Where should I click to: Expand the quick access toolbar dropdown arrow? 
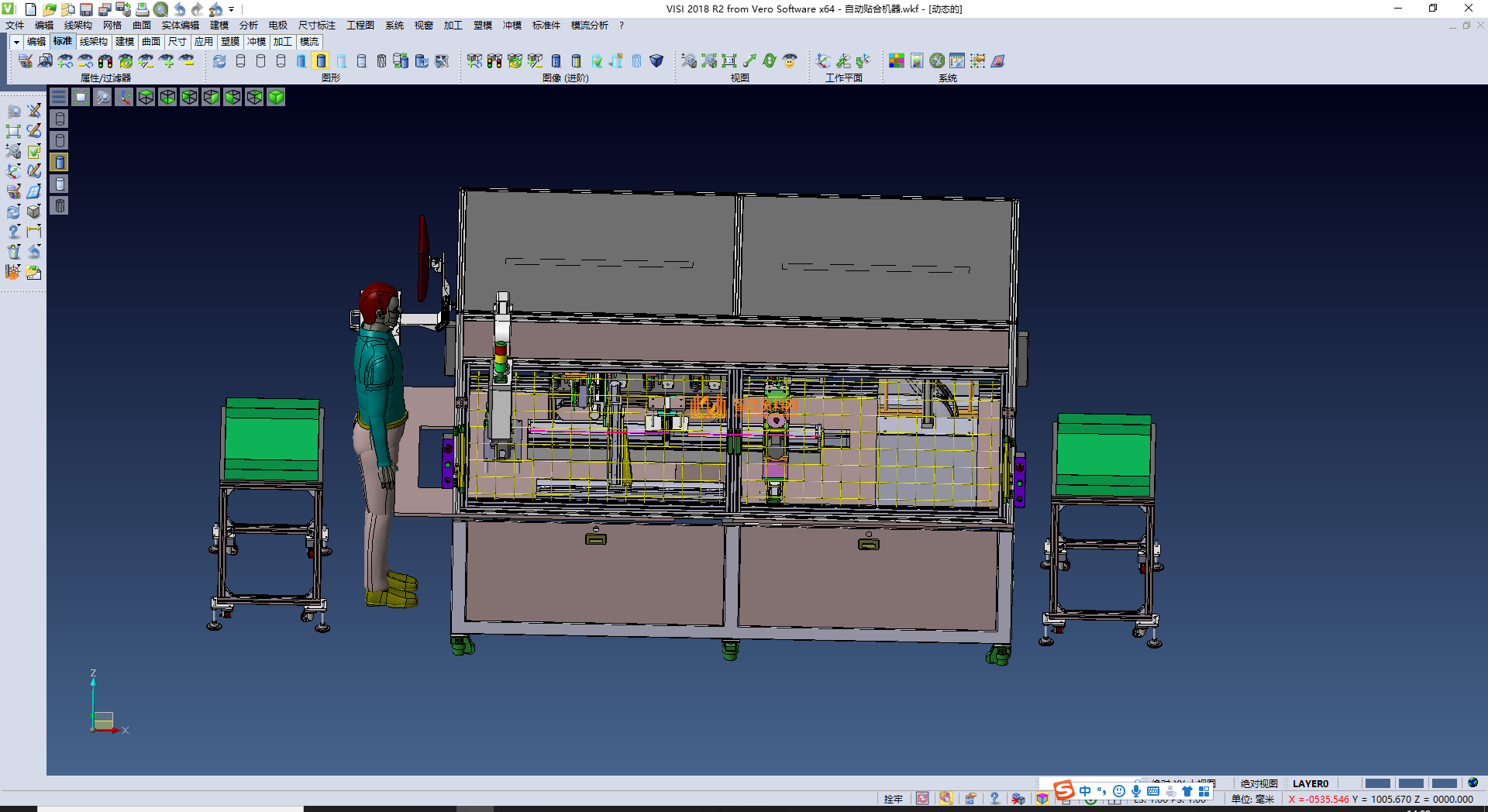[231, 9]
